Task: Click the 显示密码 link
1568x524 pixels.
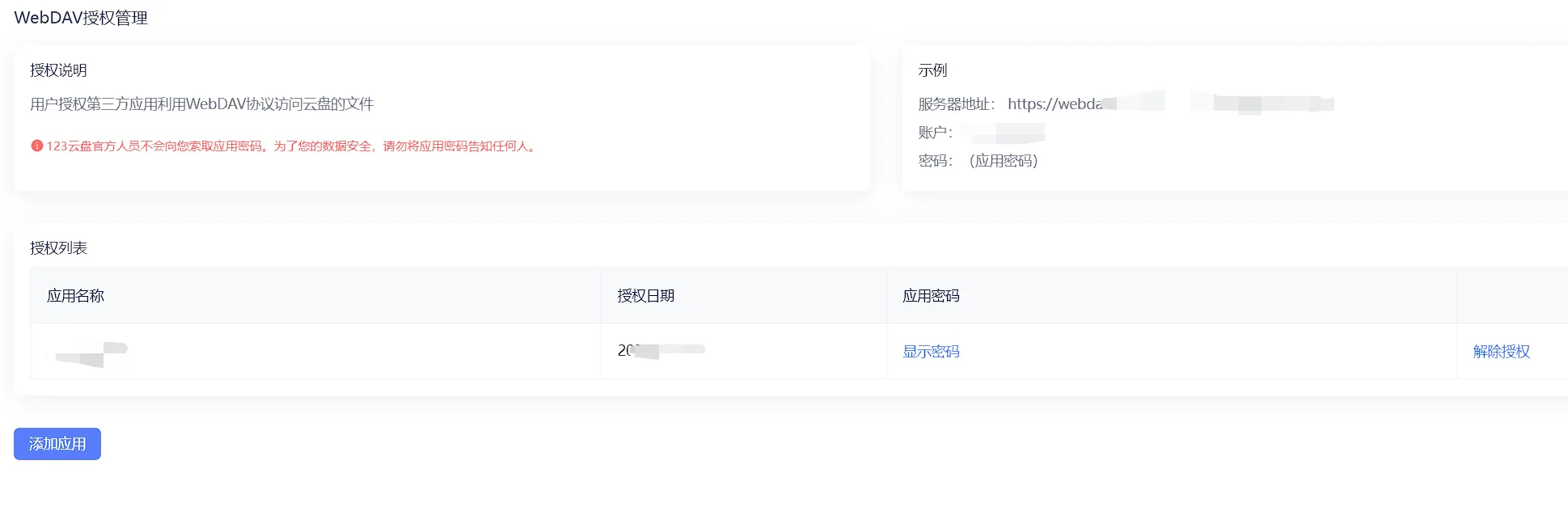Action: tap(931, 352)
